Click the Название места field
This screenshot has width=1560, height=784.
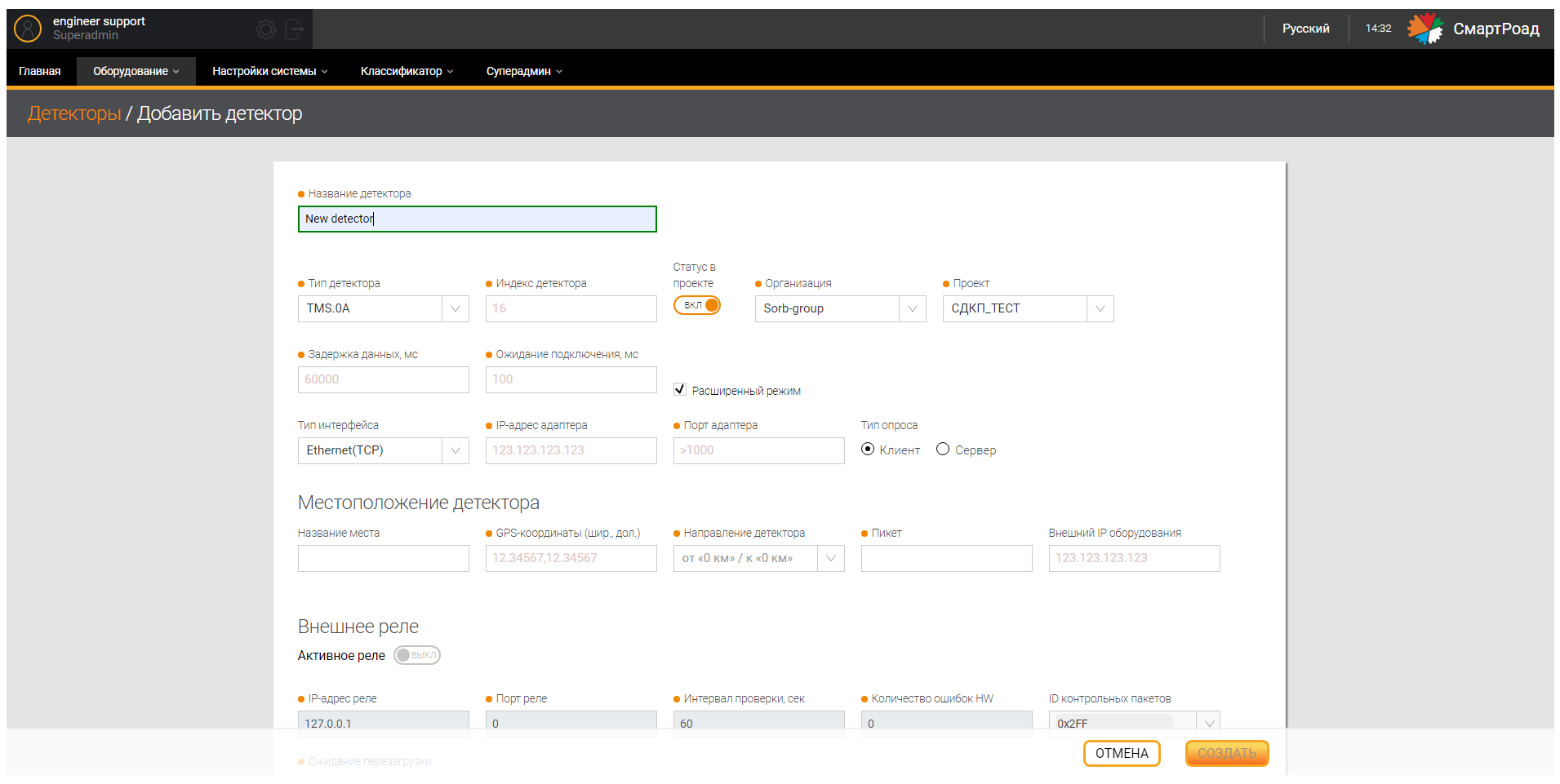click(384, 558)
